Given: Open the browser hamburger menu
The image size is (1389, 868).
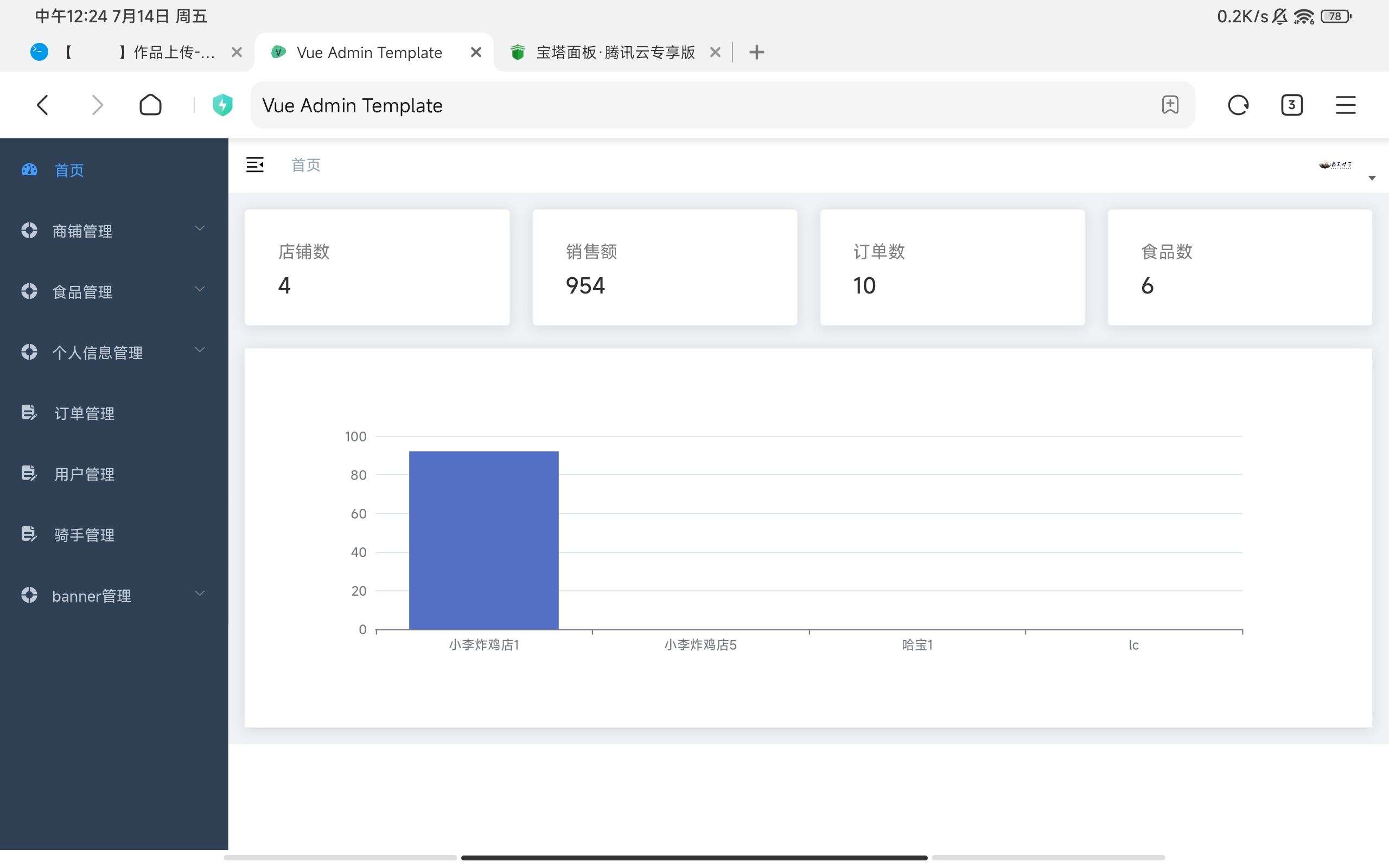Looking at the screenshot, I should pos(1346,105).
